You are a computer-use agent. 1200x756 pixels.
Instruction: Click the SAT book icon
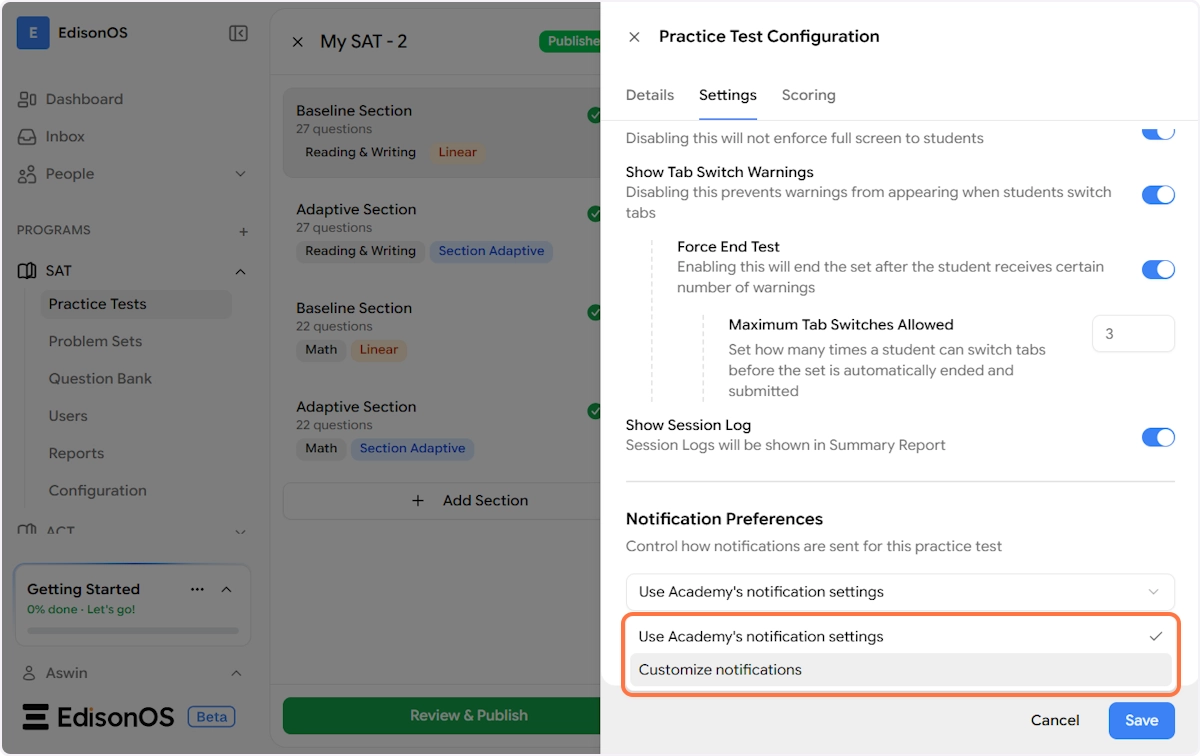pyautogui.click(x=28, y=271)
